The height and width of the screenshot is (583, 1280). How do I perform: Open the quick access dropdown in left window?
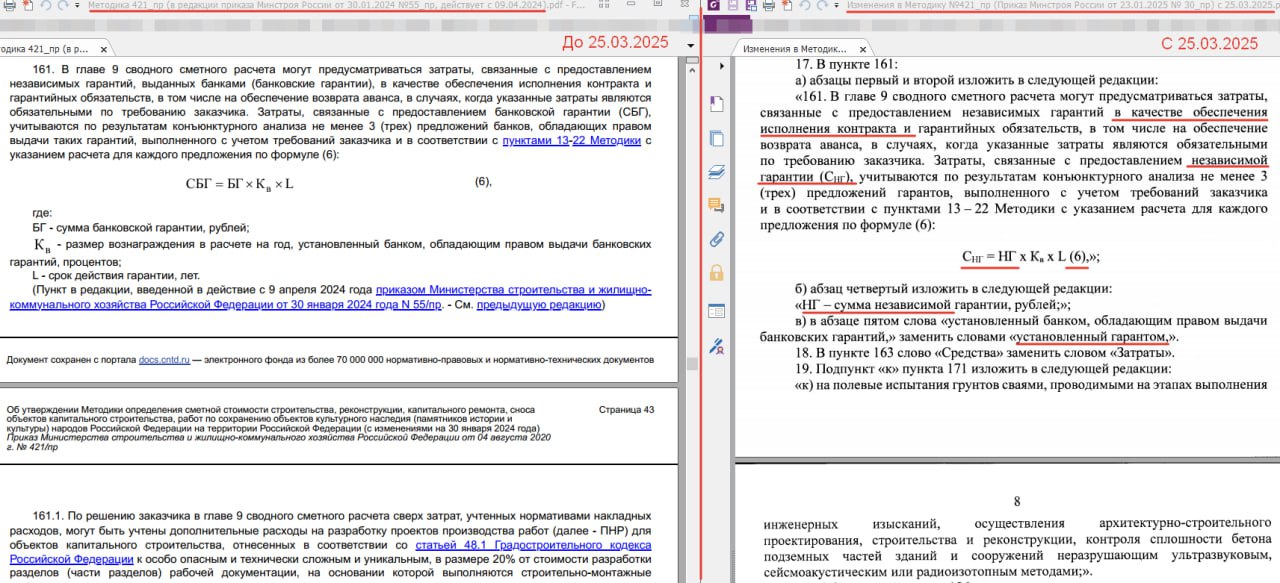coord(77,6)
